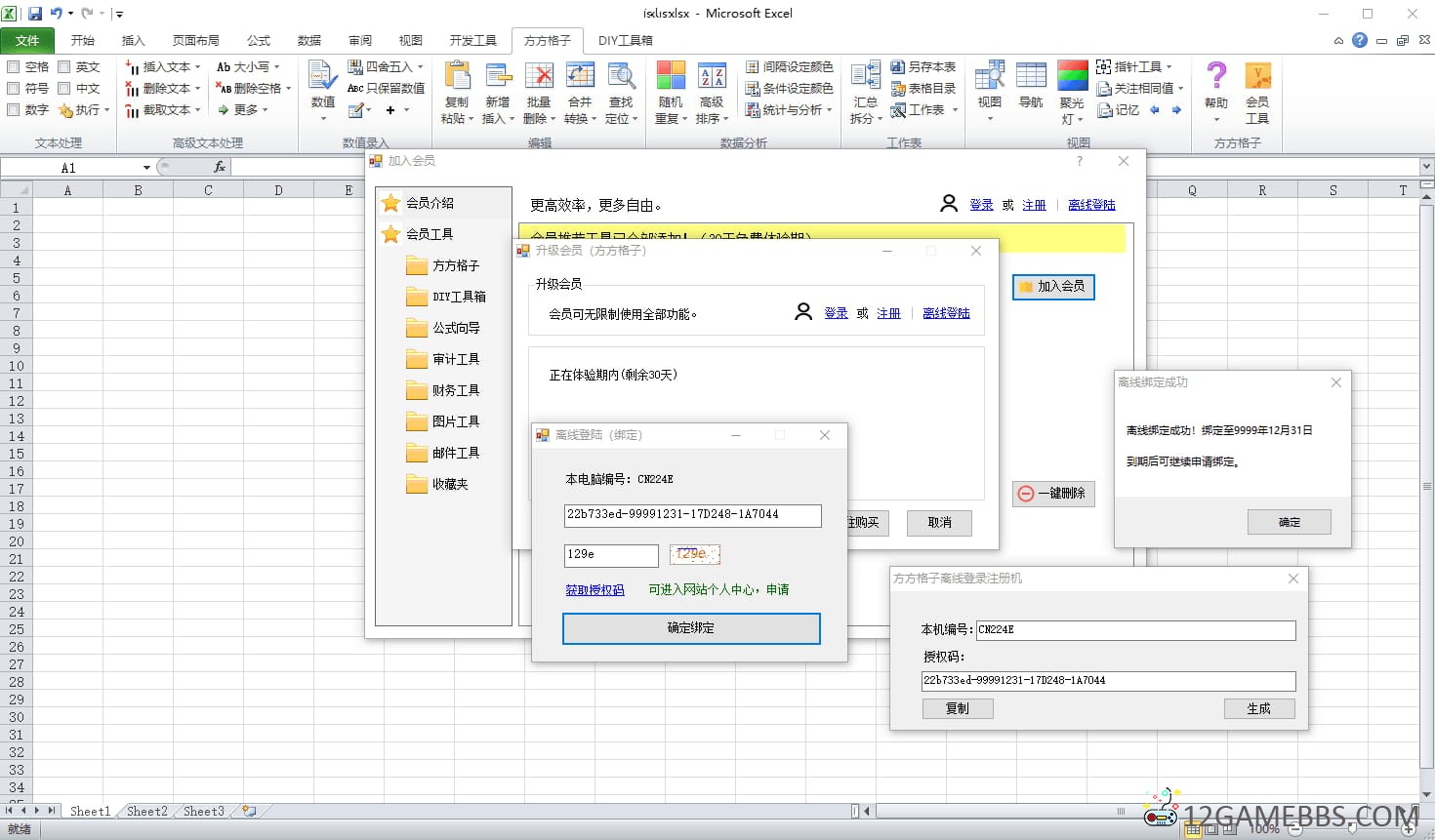
Task: Click 取消 cancel in 升级会员 dialog
Action: point(939,523)
